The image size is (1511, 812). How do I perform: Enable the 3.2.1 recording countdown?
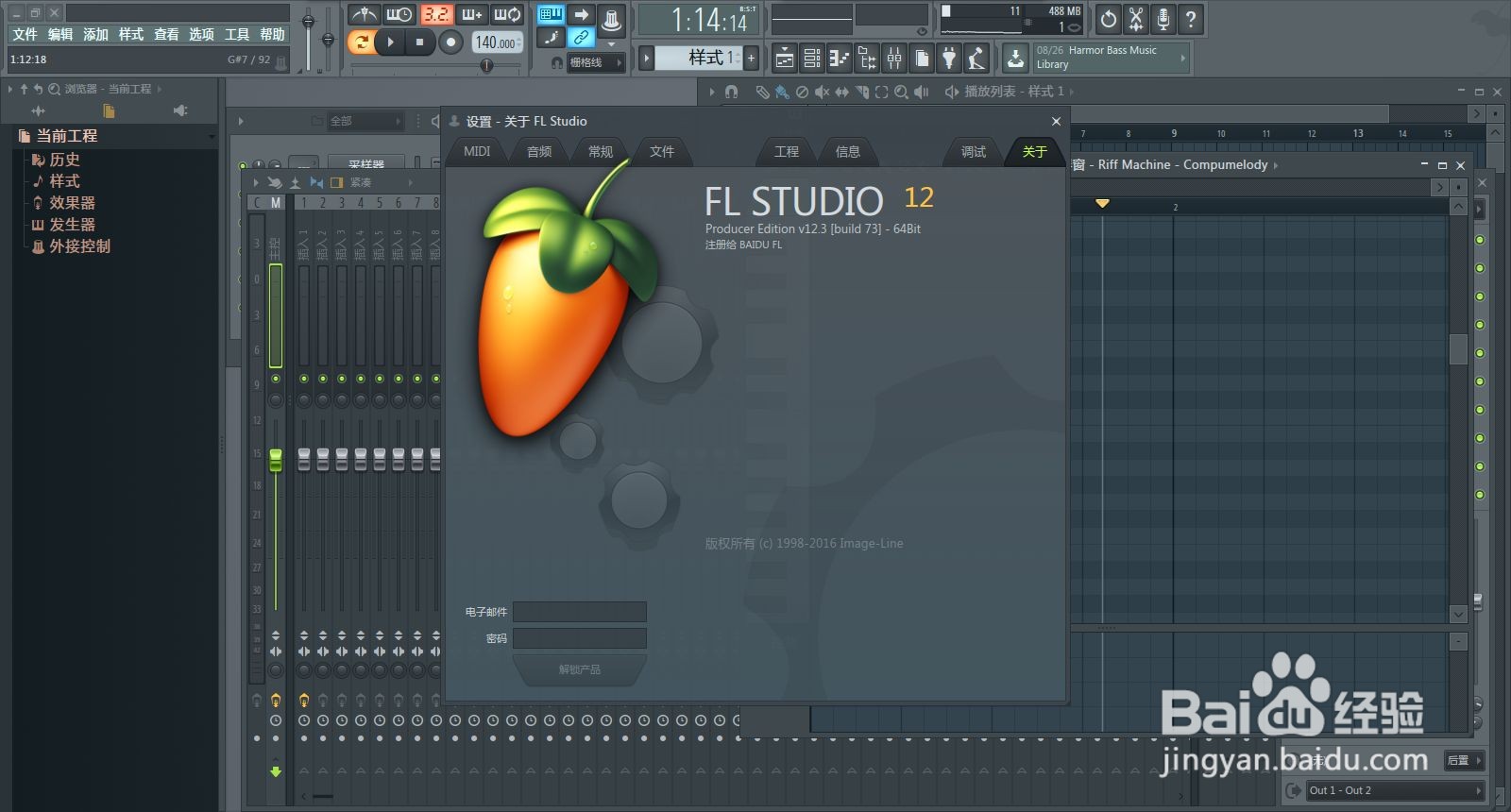435,14
